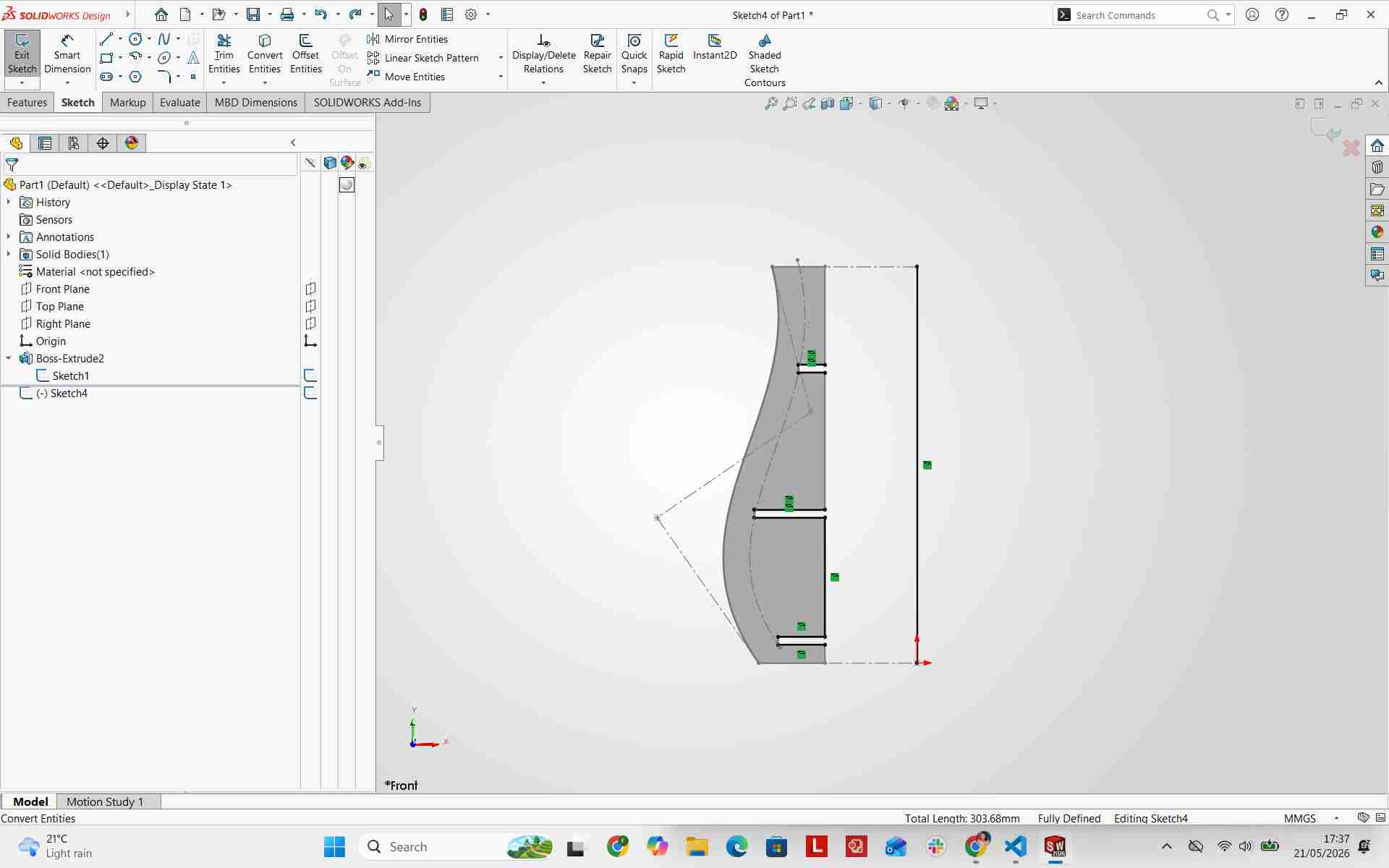This screenshot has height=868, width=1389.
Task: Toggle Instant2D mode
Action: [715, 47]
